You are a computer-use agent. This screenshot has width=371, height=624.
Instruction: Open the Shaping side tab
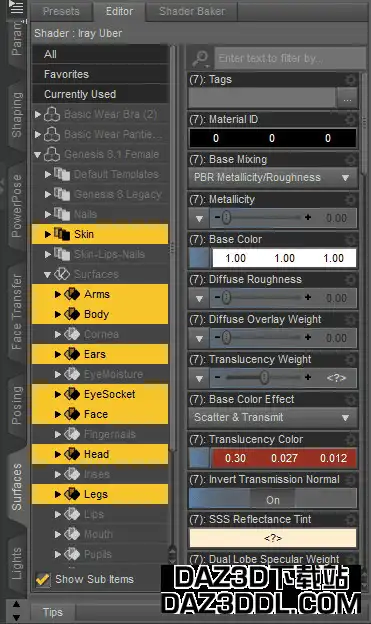[x=17, y=115]
